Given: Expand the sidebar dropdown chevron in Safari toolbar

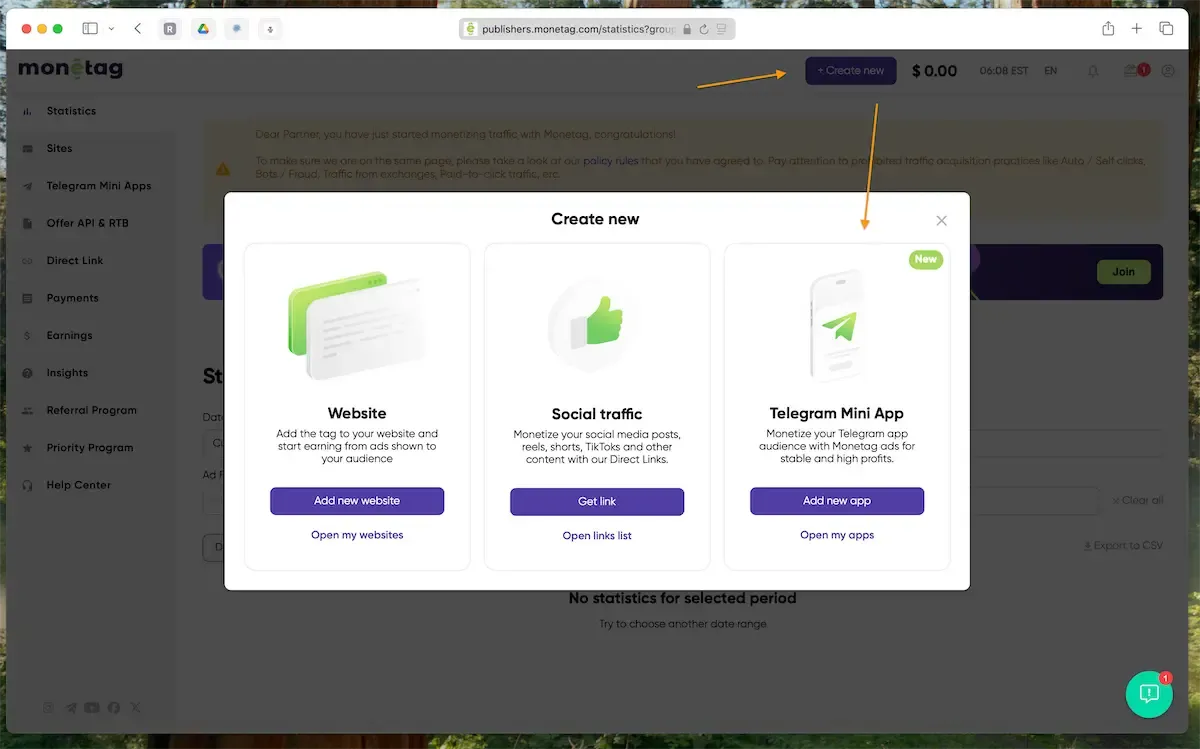Looking at the screenshot, I should coord(110,29).
